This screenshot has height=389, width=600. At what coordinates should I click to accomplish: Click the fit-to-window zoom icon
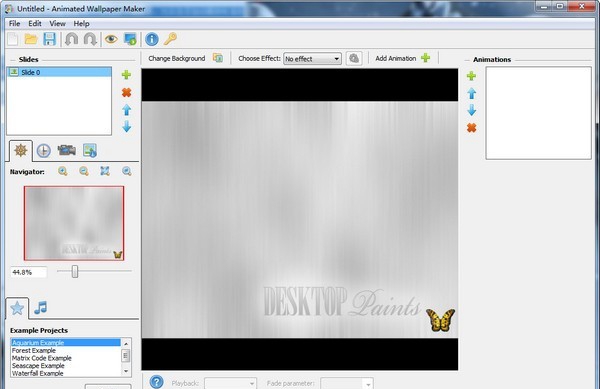click(x=105, y=171)
